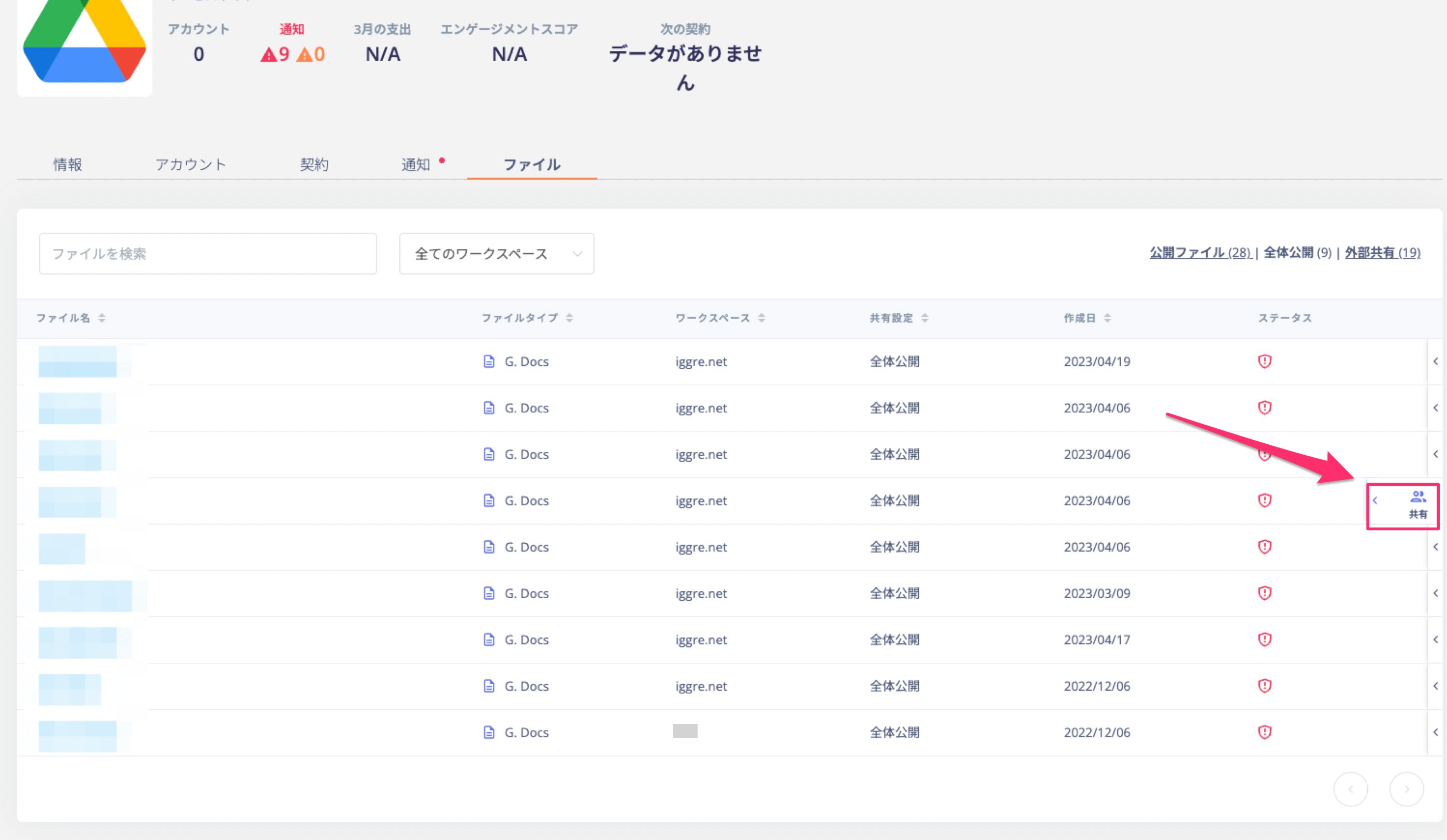1447x840 pixels.
Task: Expand actions chevron on last 2022/12/06 row
Action: pos(1435,732)
